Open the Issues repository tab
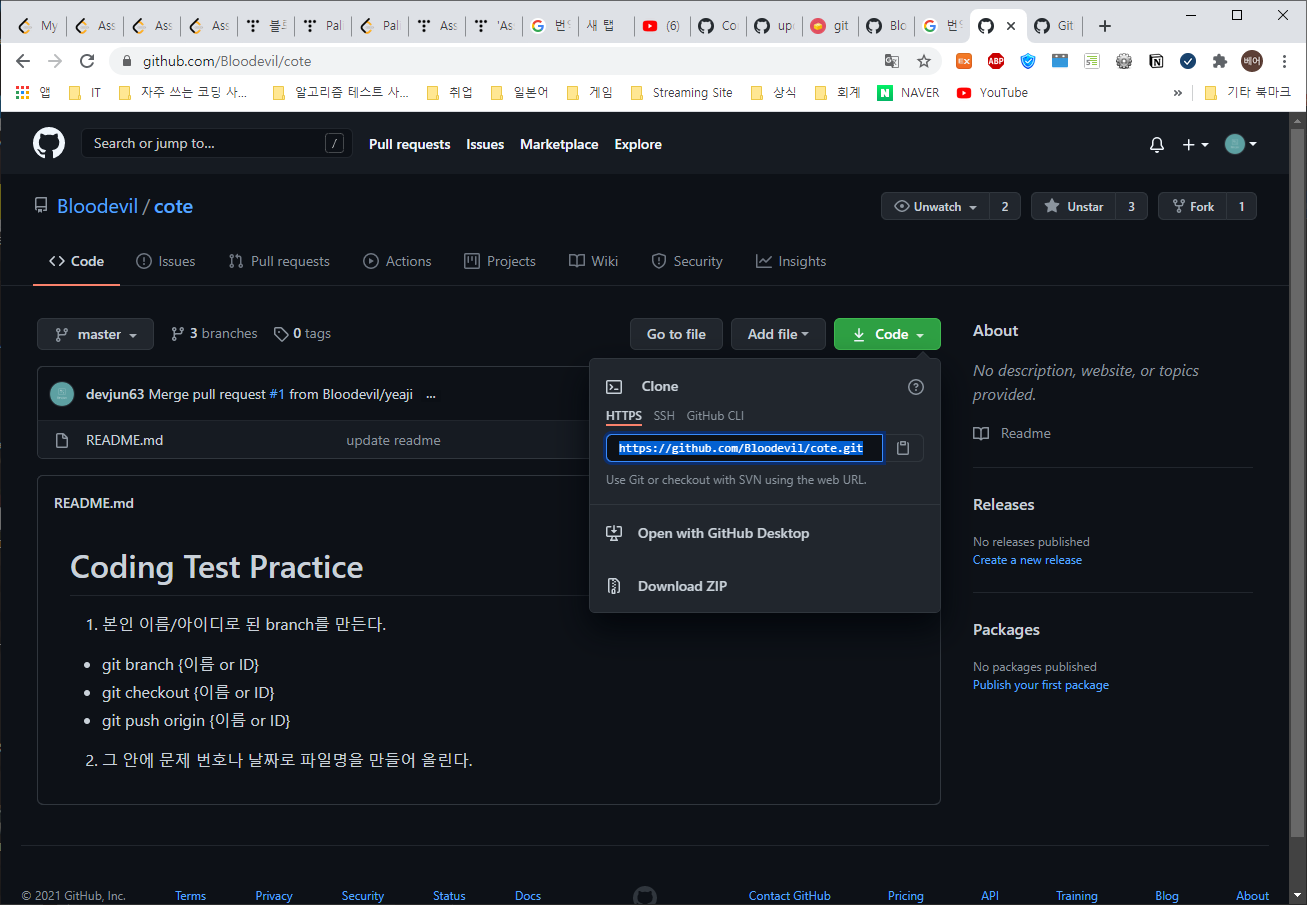 pos(166,261)
